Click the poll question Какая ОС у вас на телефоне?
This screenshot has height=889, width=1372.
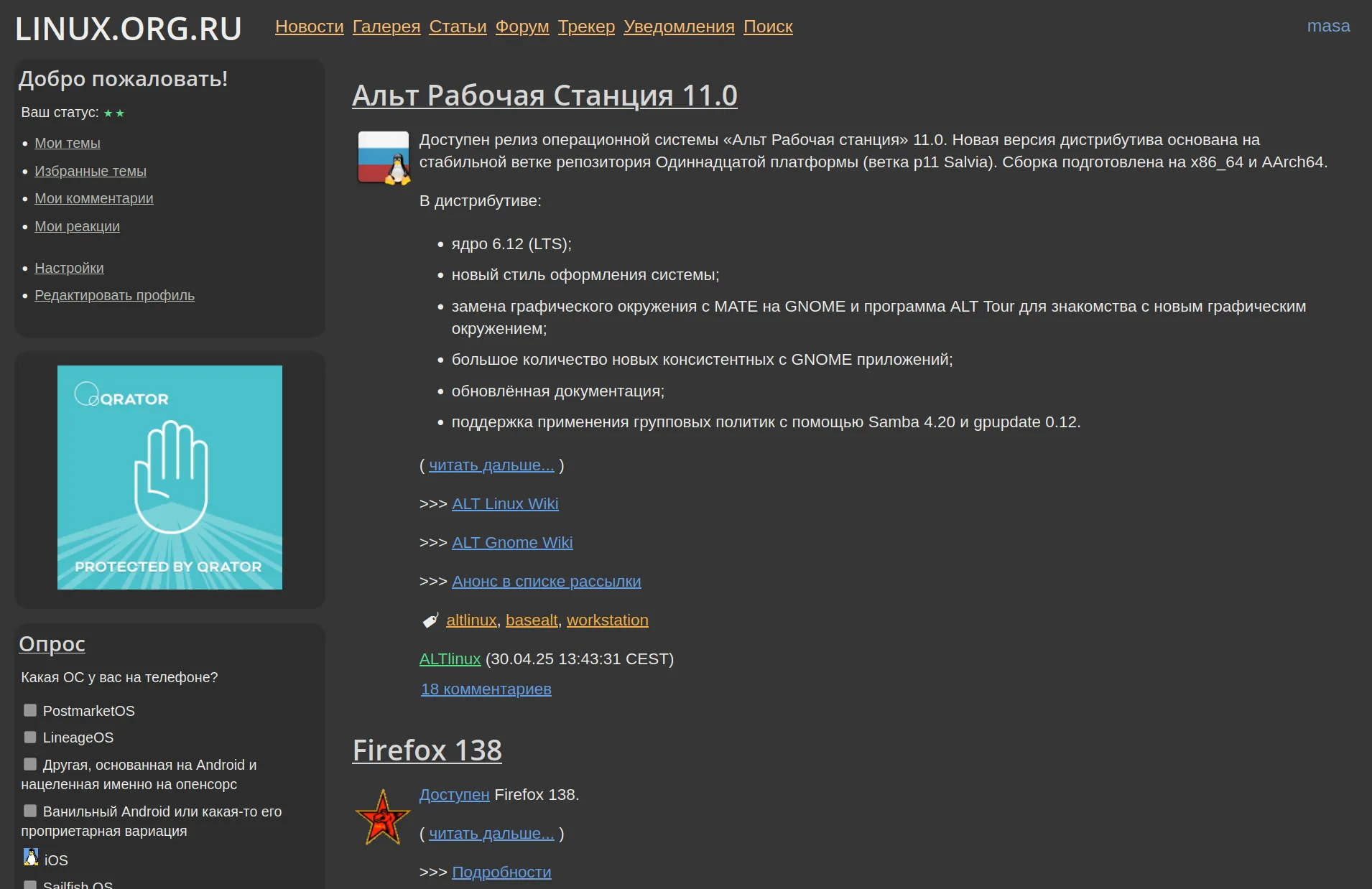tap(119, 677)
